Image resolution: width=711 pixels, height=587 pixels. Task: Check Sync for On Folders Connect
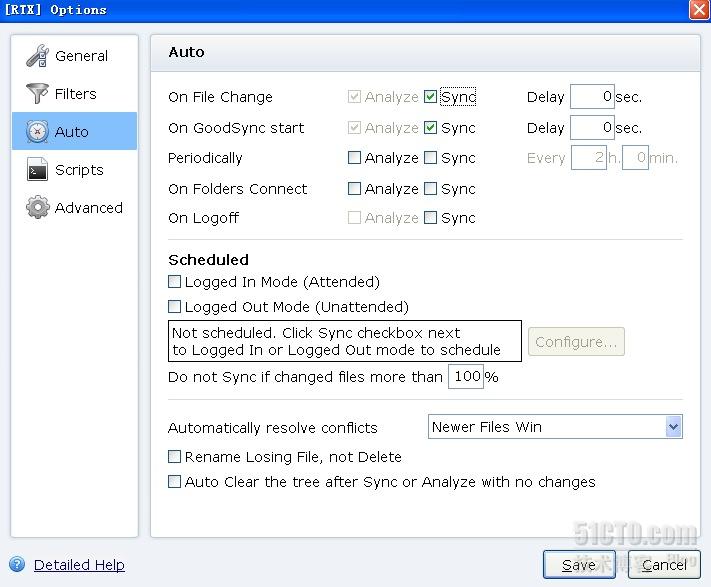[430, 189]
